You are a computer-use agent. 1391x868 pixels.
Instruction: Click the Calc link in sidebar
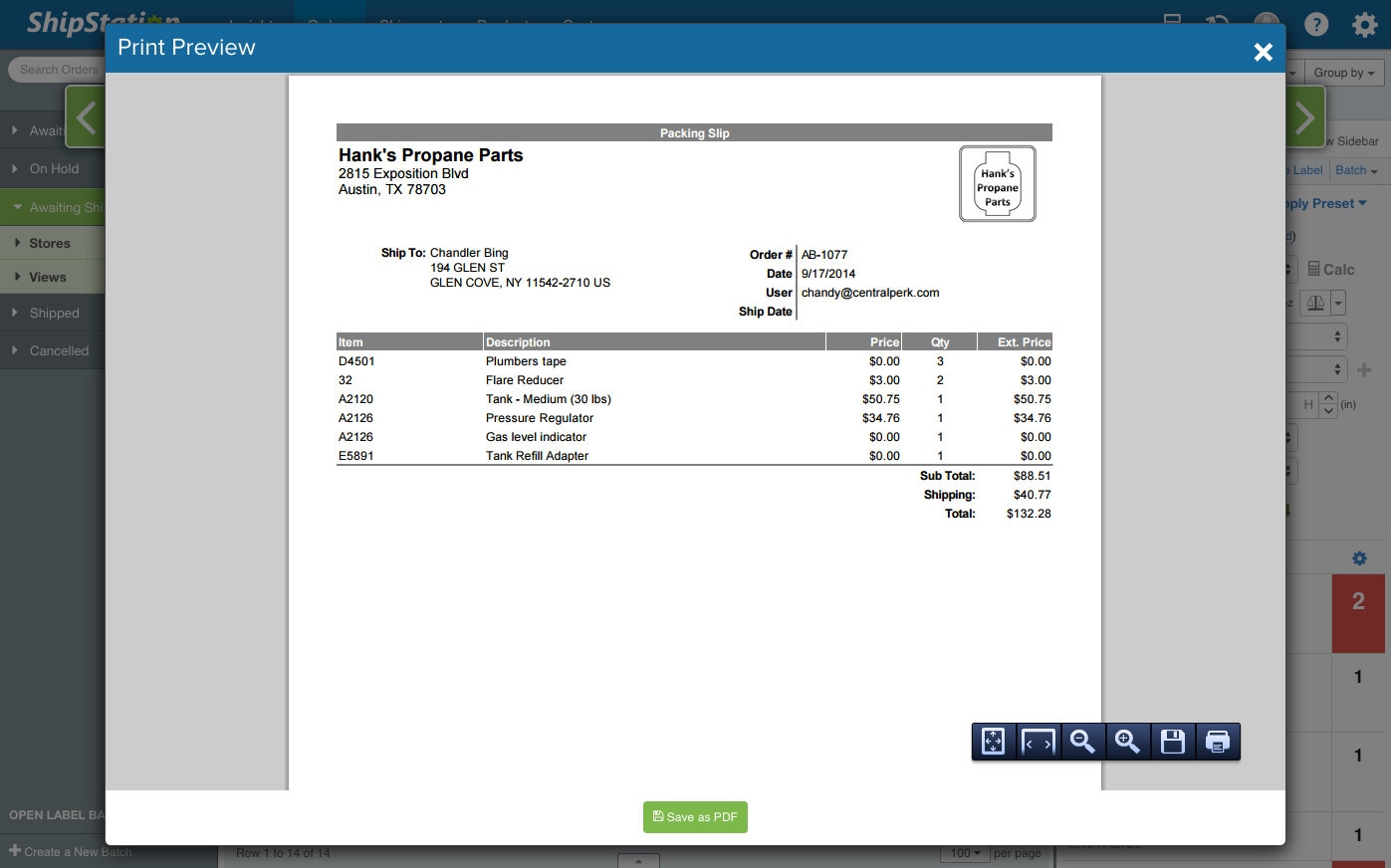tap(1331, 269)
